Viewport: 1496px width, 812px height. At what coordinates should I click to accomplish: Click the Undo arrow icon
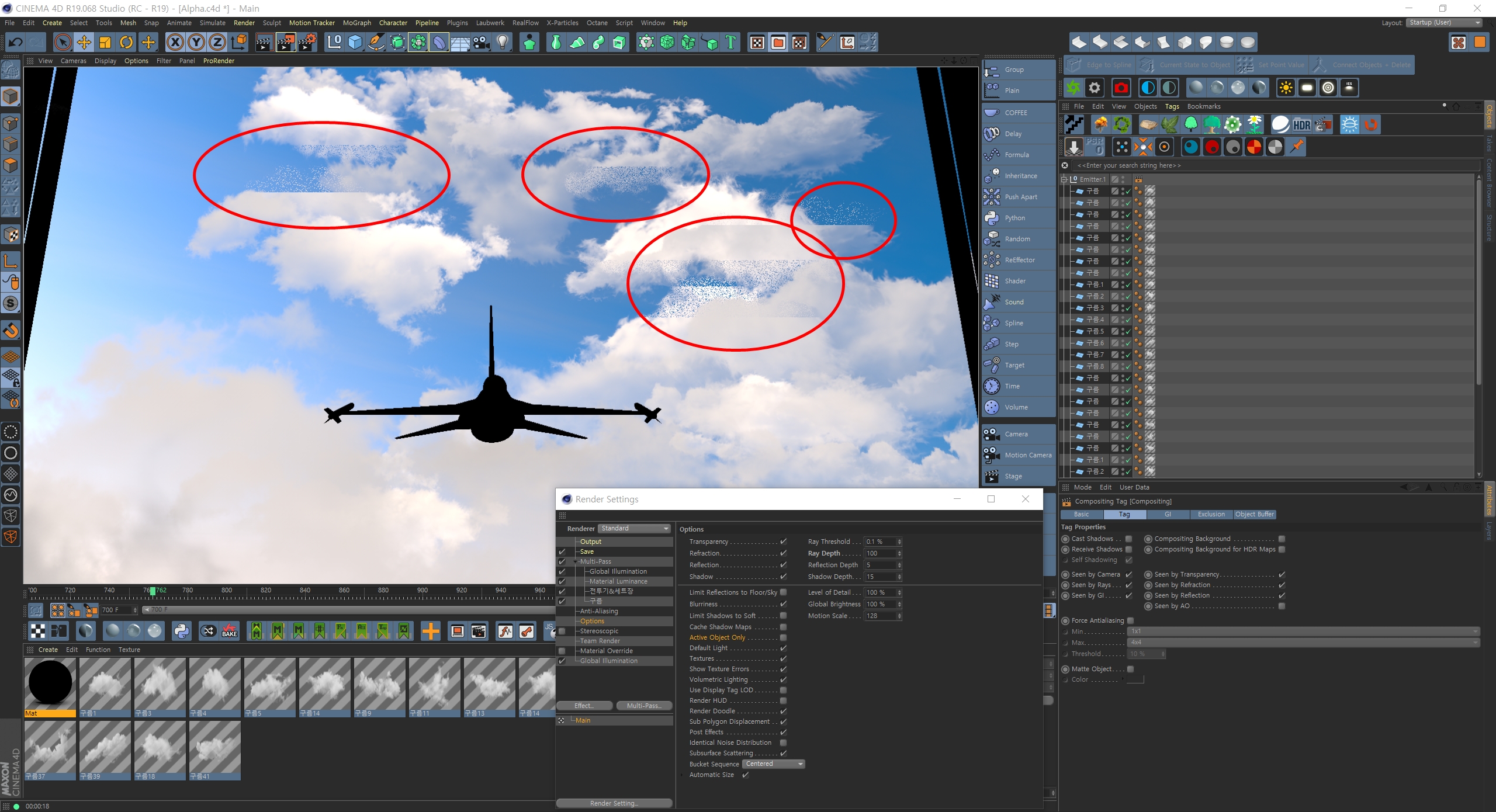(16, 42)
